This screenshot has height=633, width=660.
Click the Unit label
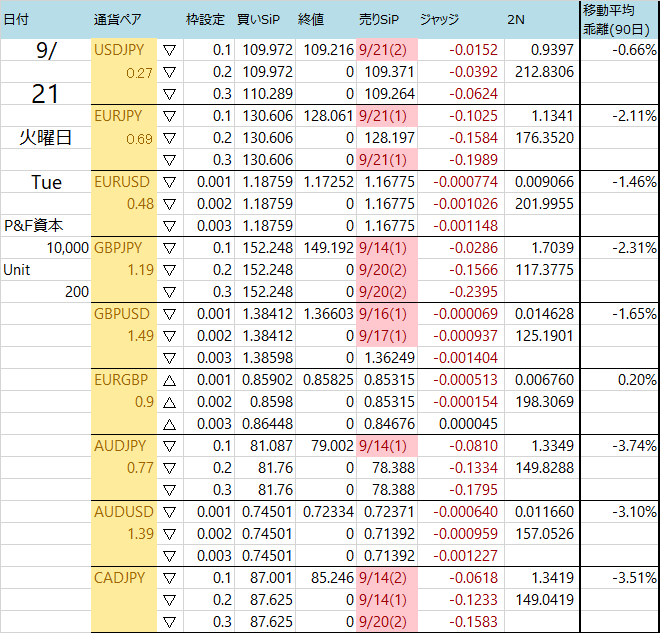17,270
